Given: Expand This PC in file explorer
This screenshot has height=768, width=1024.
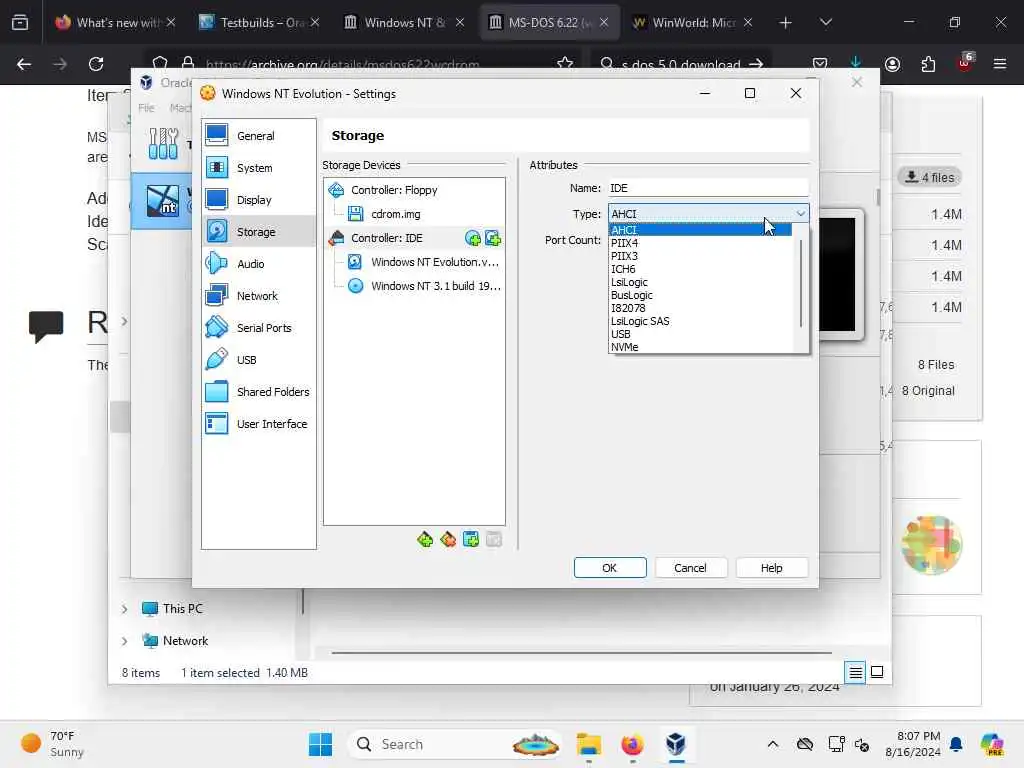Looking at the screenshot, I should point(124,609).
